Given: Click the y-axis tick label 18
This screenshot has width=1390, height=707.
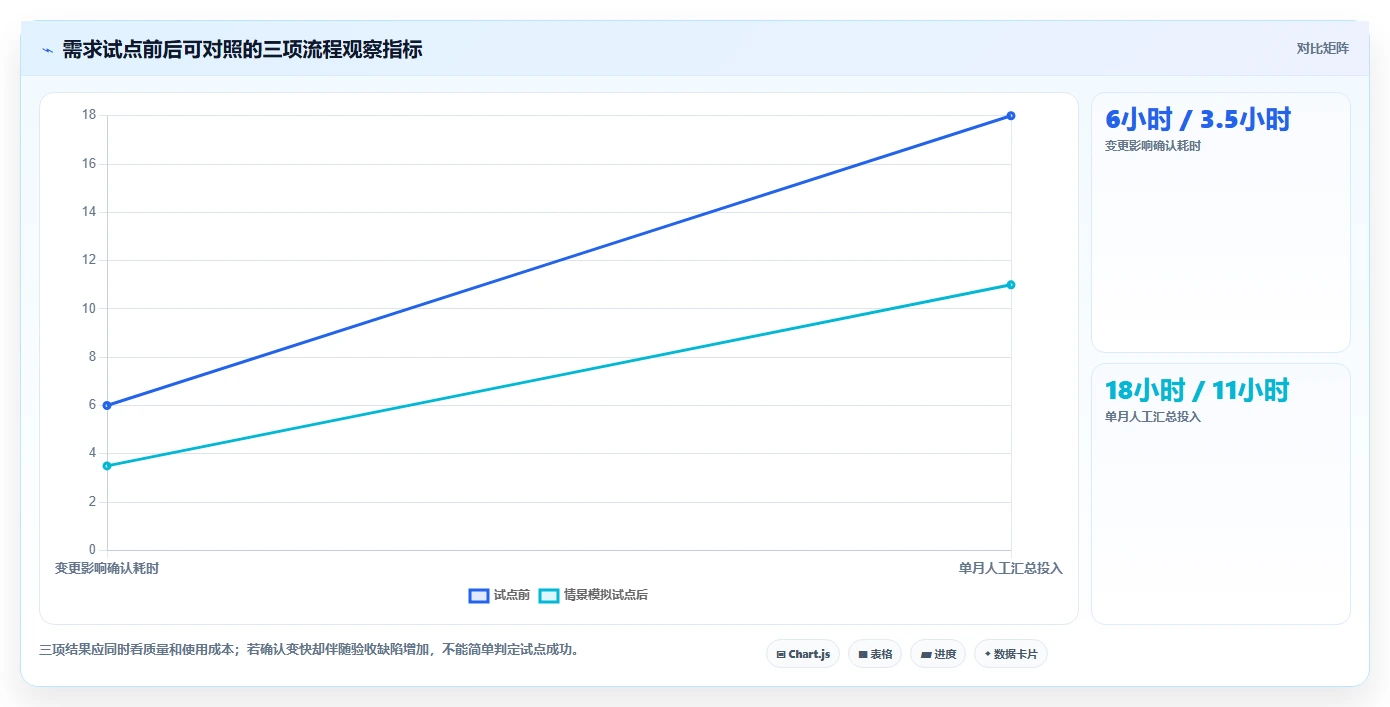Looking at the screenshot, I should (89, 115).
